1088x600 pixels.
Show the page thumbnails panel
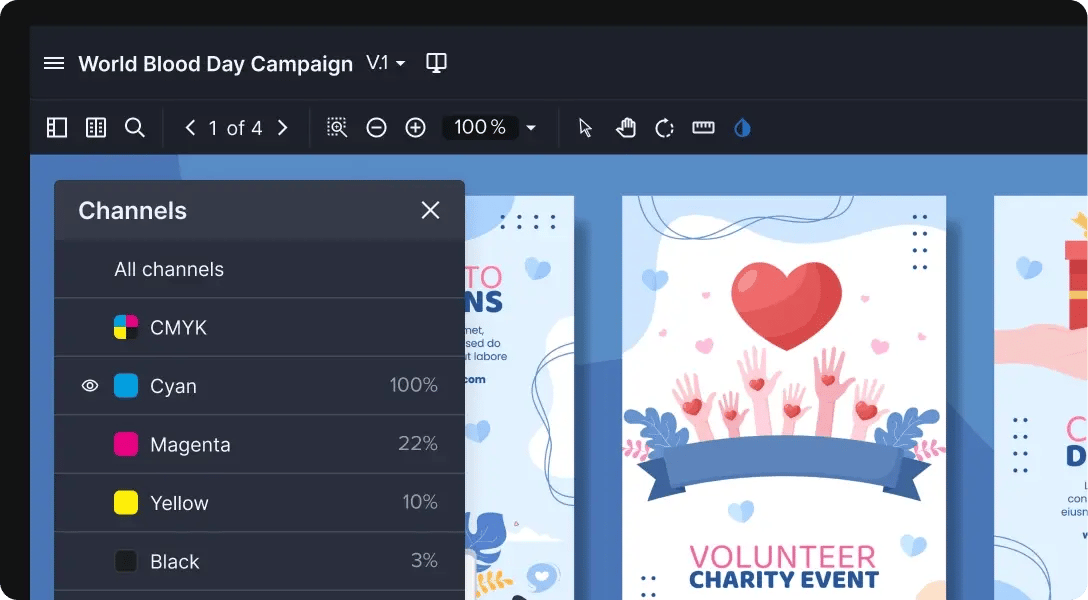[x=95, y=127]
